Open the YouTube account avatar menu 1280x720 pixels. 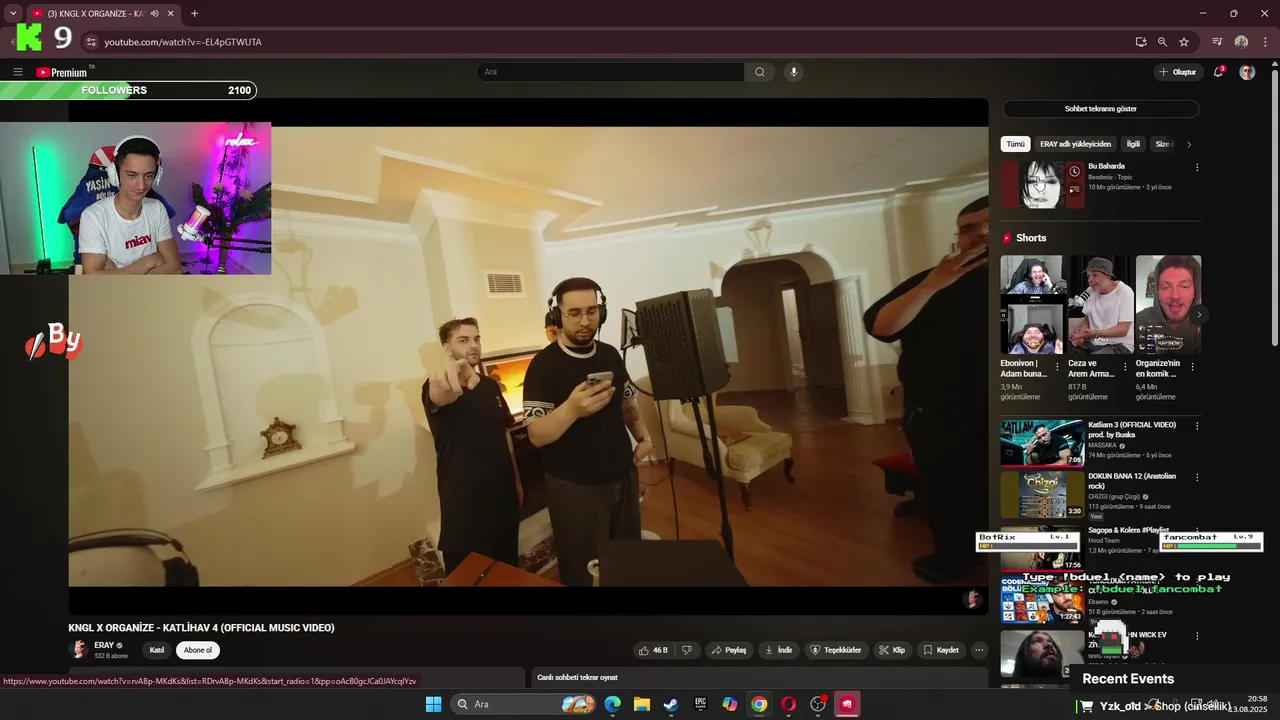[1247, 72]
